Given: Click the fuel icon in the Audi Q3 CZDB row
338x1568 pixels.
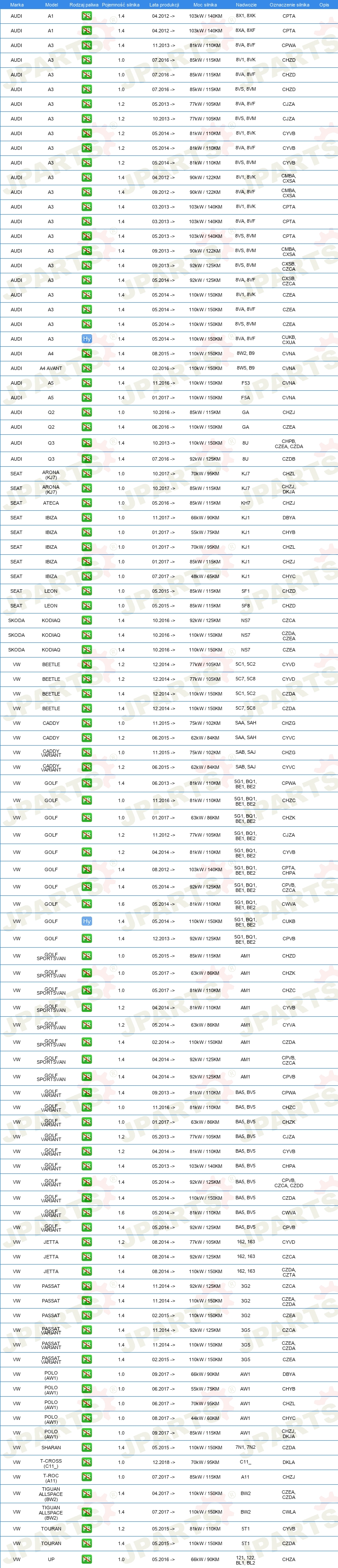Looking at the screenshot, I should [x=87, y=459].
